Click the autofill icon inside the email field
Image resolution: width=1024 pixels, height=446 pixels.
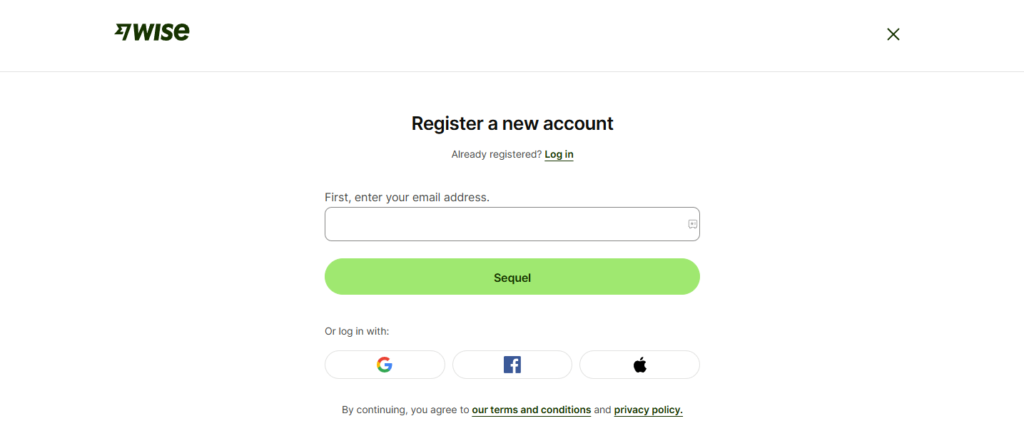(692, 224)
